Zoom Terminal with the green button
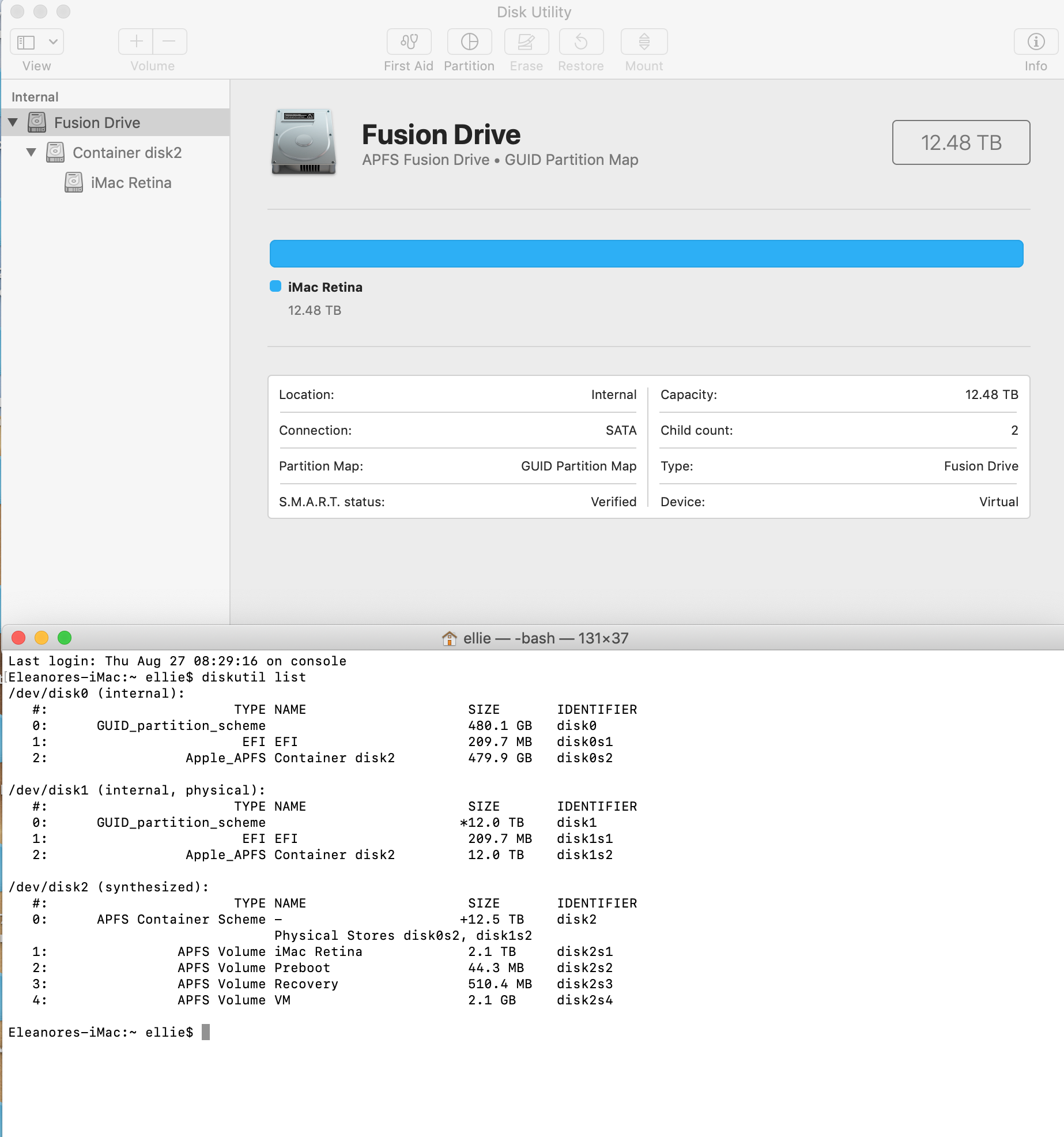1064x1137 pixels. [x=65, y=638]
